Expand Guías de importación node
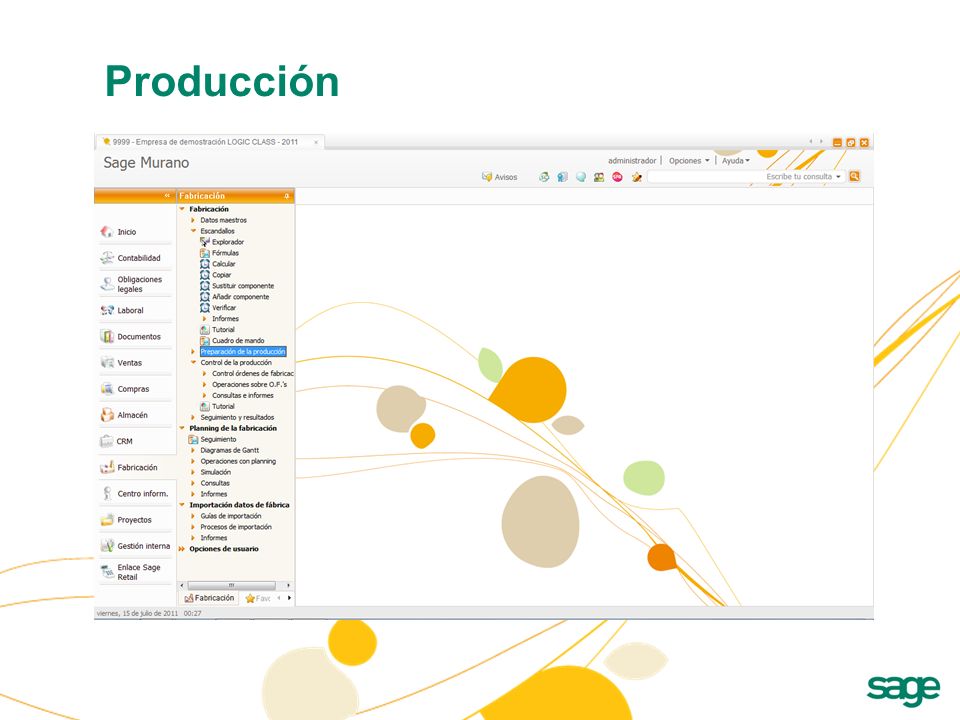Image resolution: width=960 pixels, height=720 pixels. (x=193, y=516)
